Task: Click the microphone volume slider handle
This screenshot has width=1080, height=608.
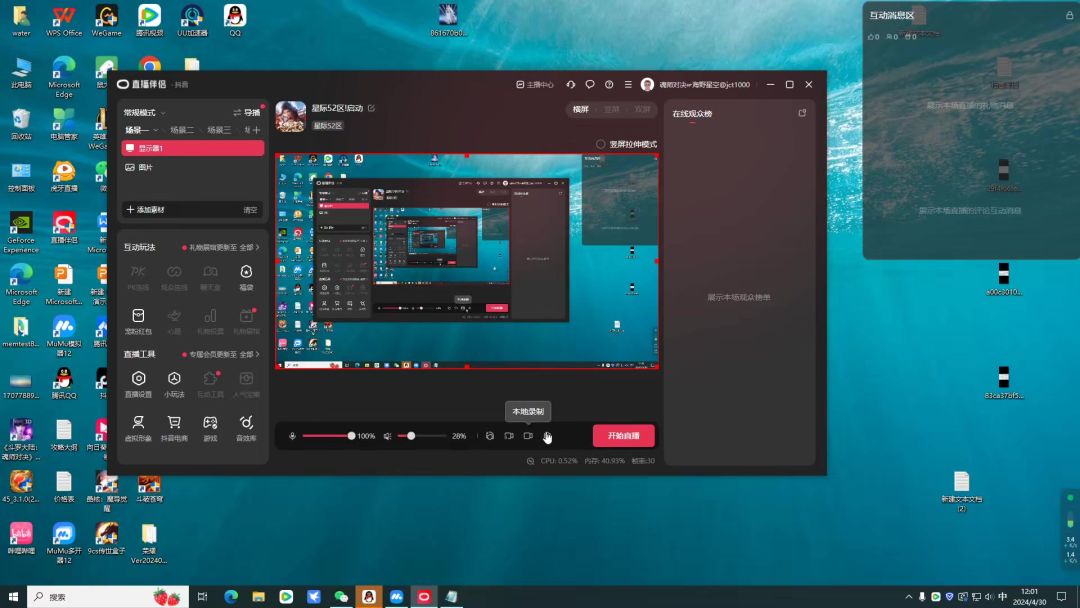Action: coord(351,436)
